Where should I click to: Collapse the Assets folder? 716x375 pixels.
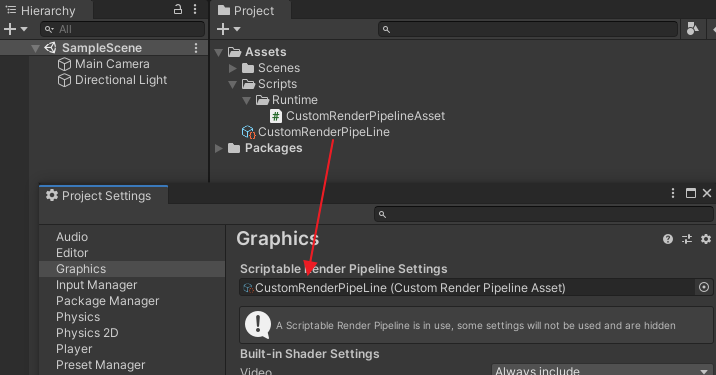[x=219, y=53]
